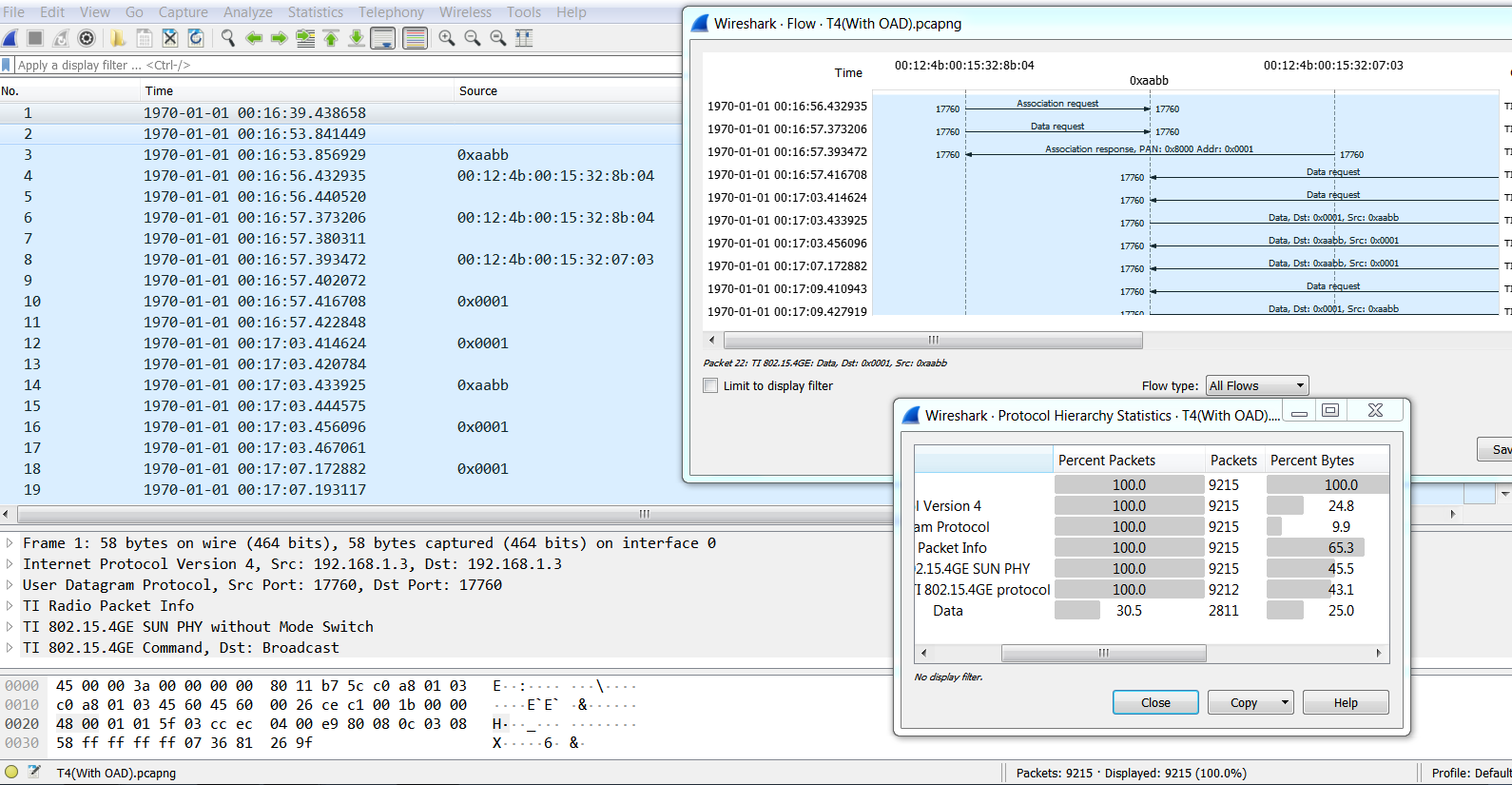The height and width of the screenshot is (785, 1512).
Task: Open the Wireless menu
Action: (465, 12)
